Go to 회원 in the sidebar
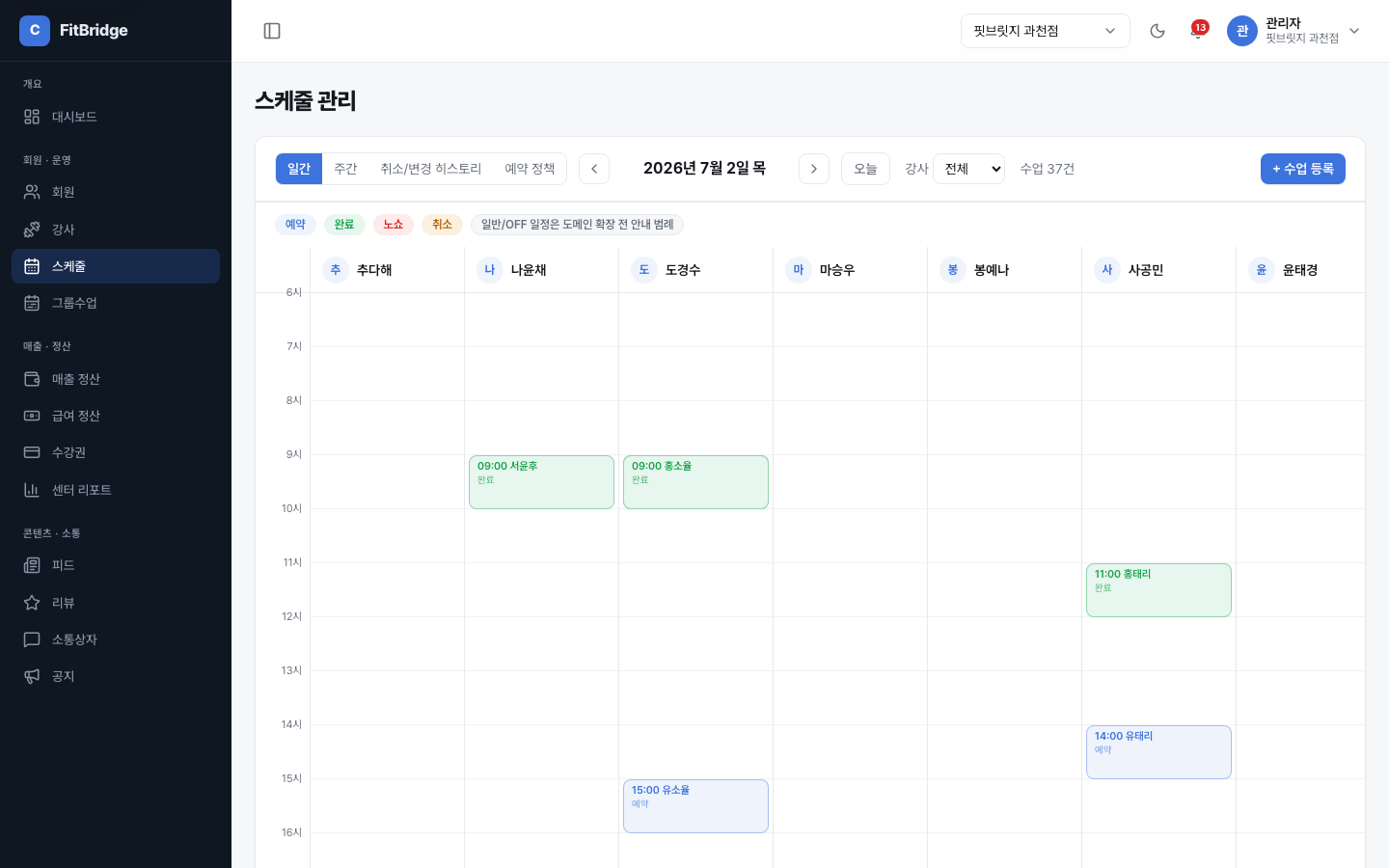The image size is (1389, 868). pos(116,192)
